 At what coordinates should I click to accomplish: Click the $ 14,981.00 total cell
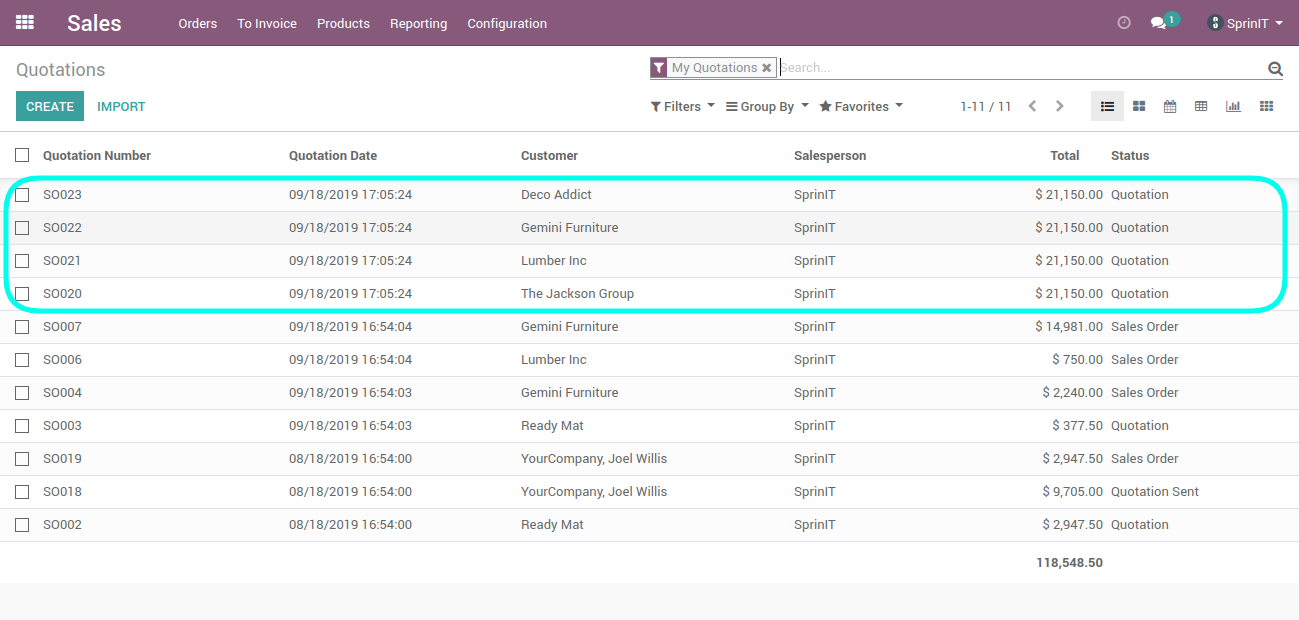pyautogui.click(x=1069, y=327)
